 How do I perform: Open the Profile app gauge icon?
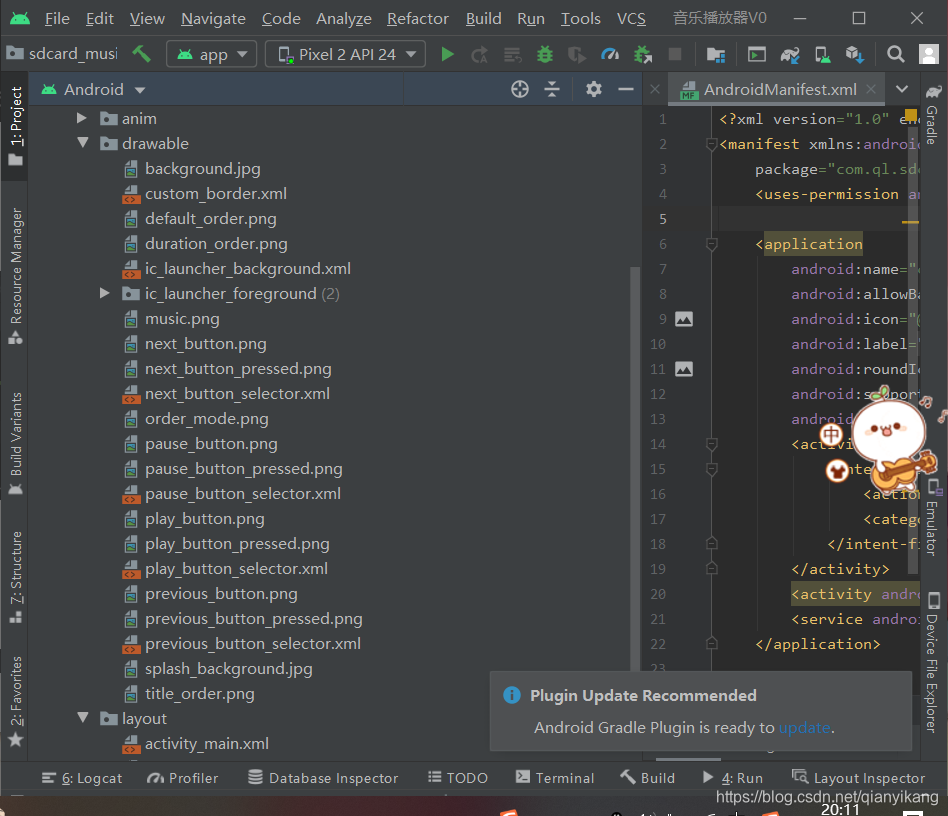tap(609, 54)
